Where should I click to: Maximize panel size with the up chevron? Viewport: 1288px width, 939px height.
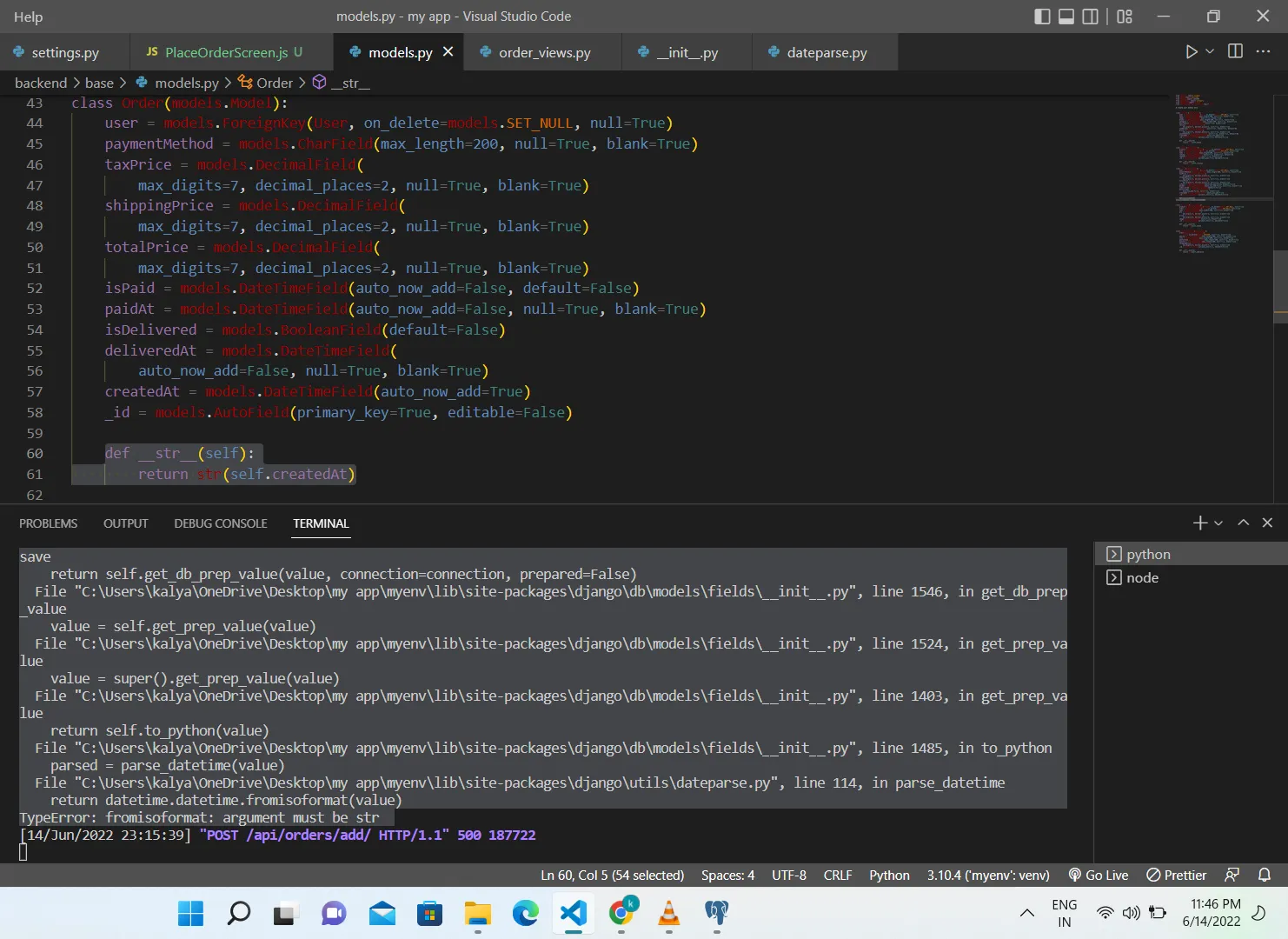pyautogui.click(x=1243, y=523)
